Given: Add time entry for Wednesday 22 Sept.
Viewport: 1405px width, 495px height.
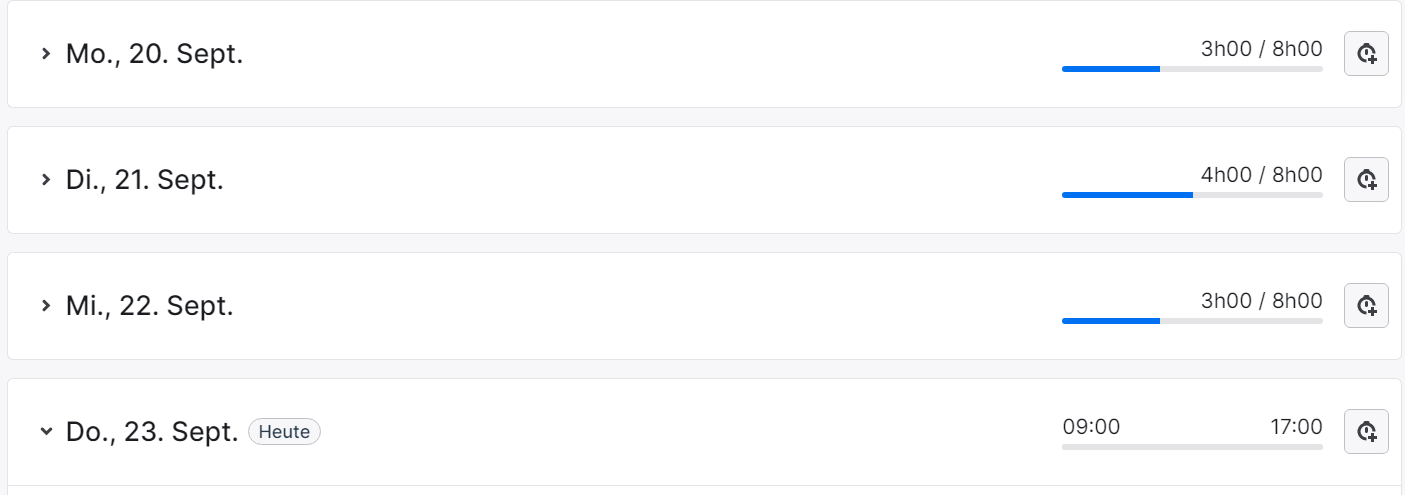Looking at the screenshot, I should 1366,305.
